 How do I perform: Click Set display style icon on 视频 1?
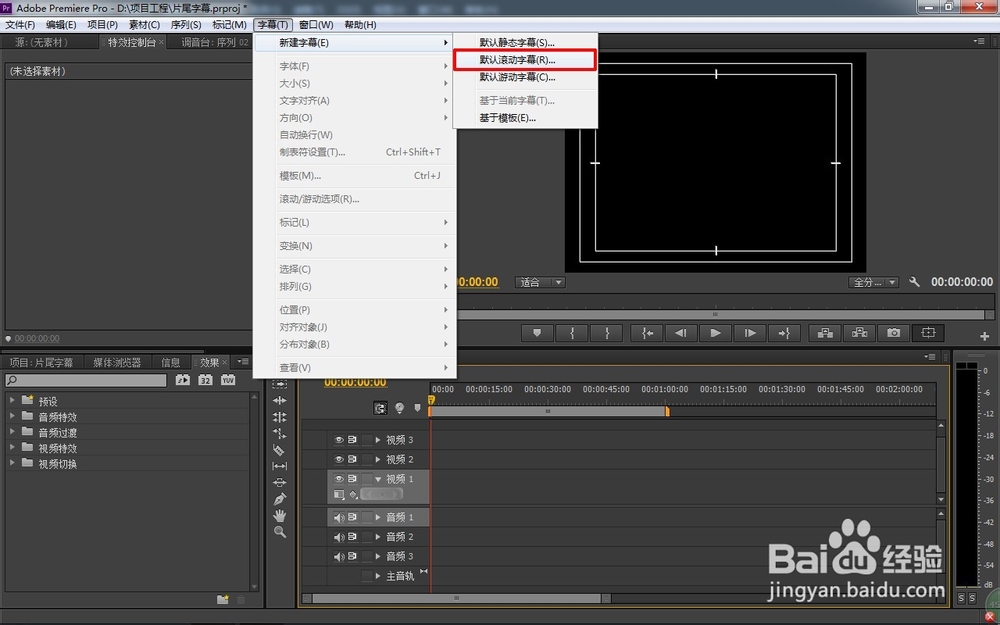(339, 495)
